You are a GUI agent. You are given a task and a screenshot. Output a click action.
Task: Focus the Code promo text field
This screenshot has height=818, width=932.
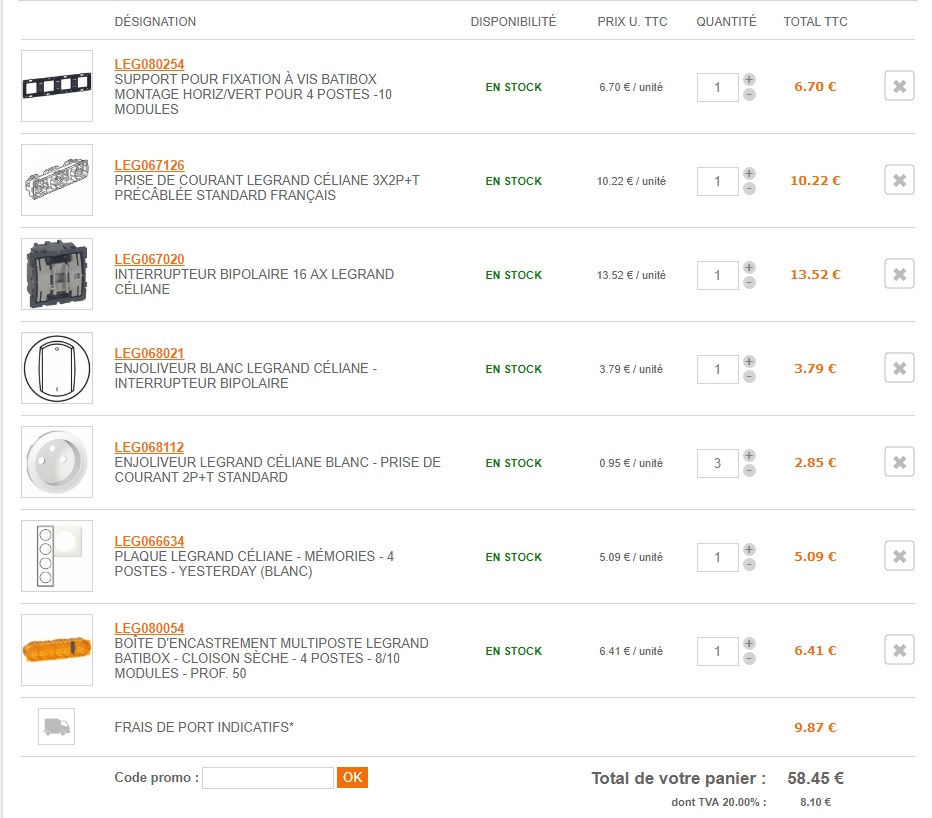click(267, 778)
